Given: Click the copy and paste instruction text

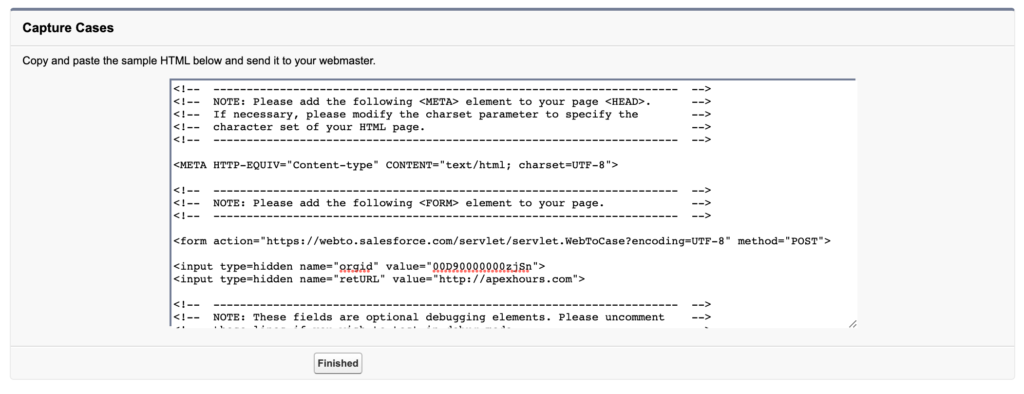Looking at the screenshot, I should [x=199, y=61].
